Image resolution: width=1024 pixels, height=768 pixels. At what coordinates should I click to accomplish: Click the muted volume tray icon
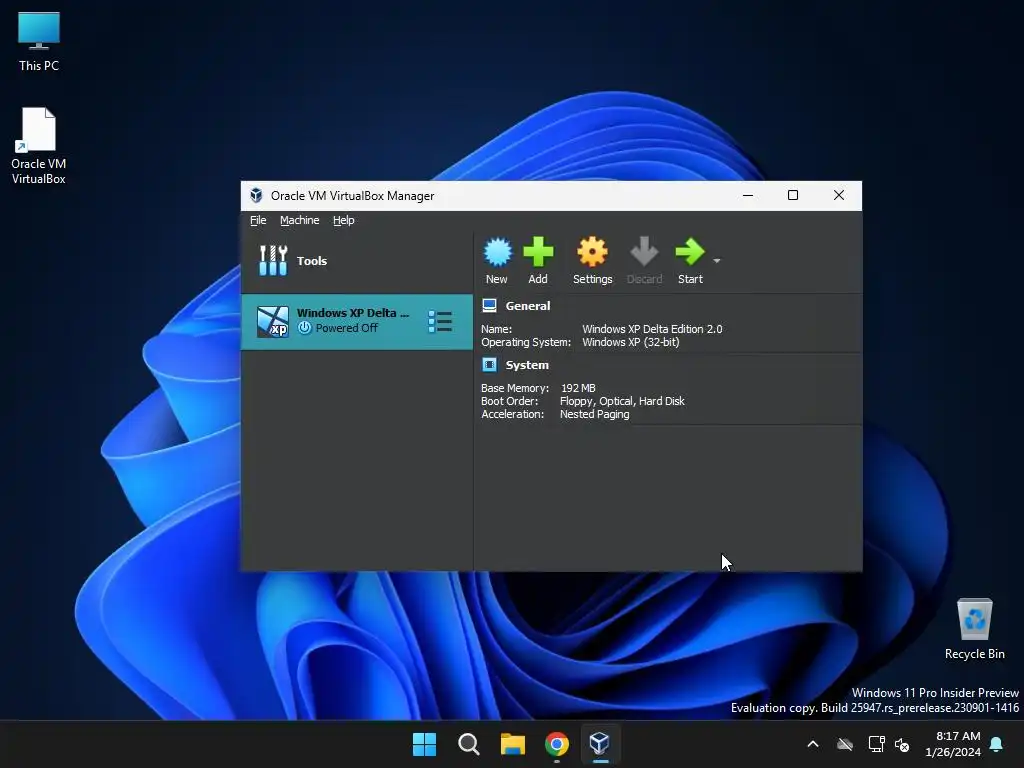902,744
